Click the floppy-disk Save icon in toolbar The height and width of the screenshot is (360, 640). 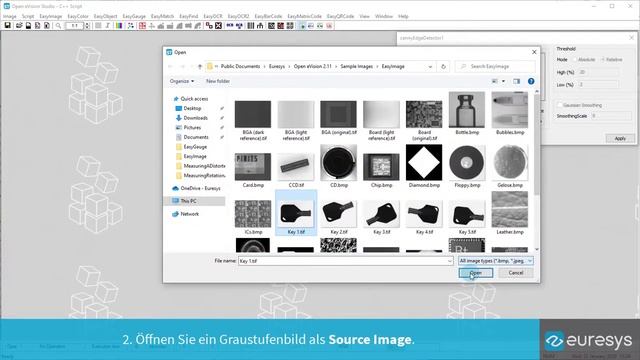click(7, 26)
